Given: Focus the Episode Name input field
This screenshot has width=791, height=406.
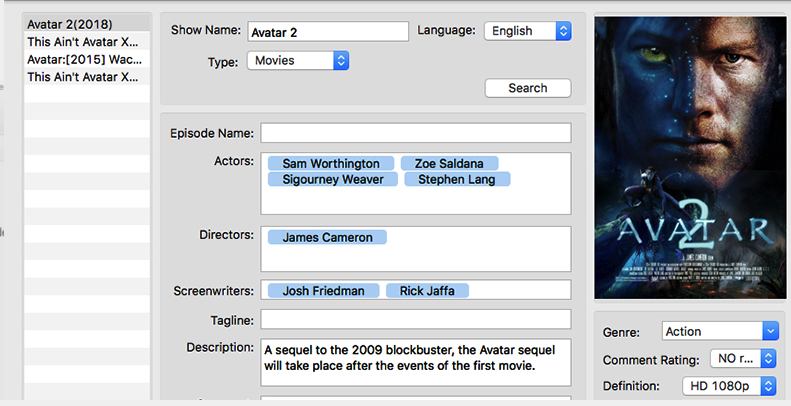Looking at the screenshot, I should point(415,133).
